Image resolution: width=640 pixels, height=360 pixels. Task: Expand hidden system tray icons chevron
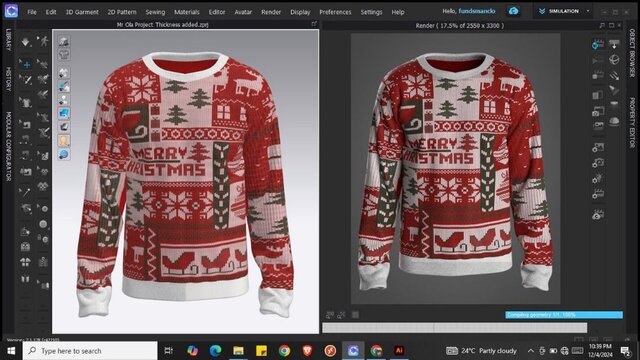(x=531, y=351)
